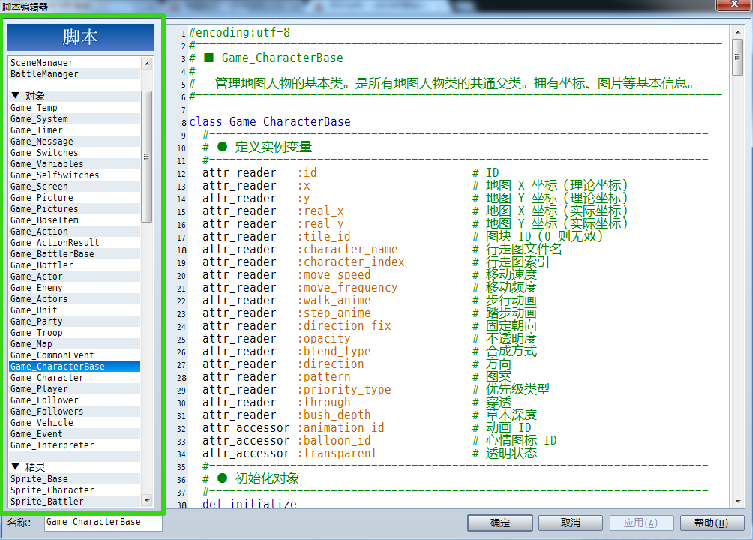Click the 名称 script name input field
Screen dimensions: 753x540
coord(103,522)
